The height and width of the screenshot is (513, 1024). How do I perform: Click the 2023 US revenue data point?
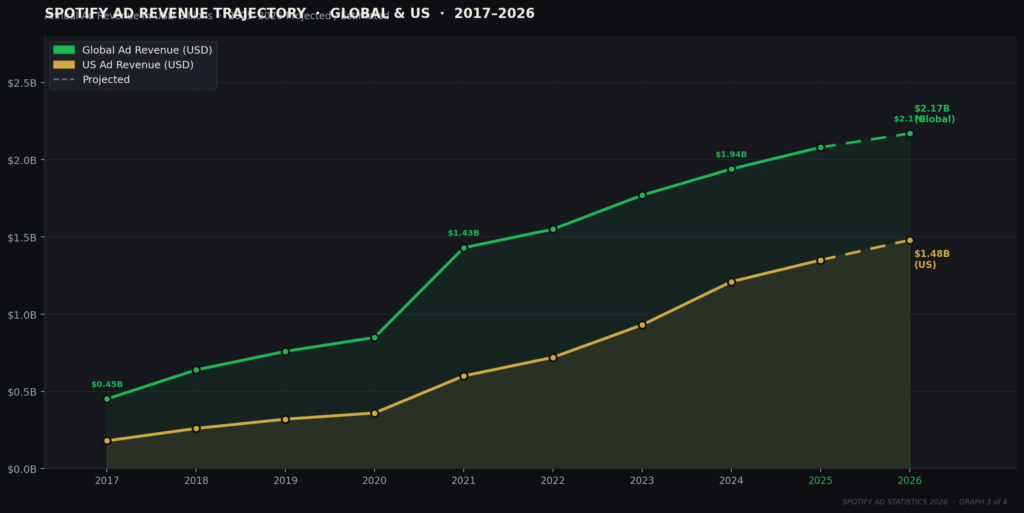[642, 324]
